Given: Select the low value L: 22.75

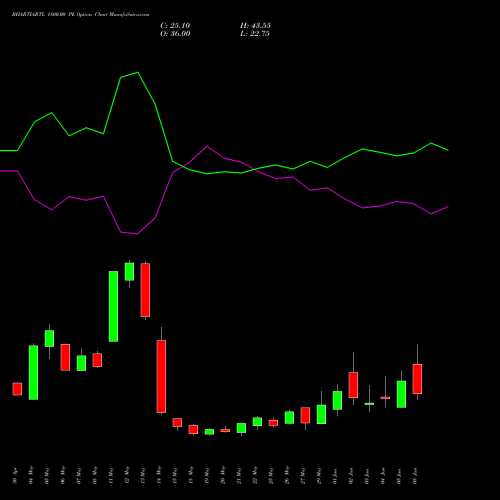Looking at the screenshot, I should coord(255,34).
